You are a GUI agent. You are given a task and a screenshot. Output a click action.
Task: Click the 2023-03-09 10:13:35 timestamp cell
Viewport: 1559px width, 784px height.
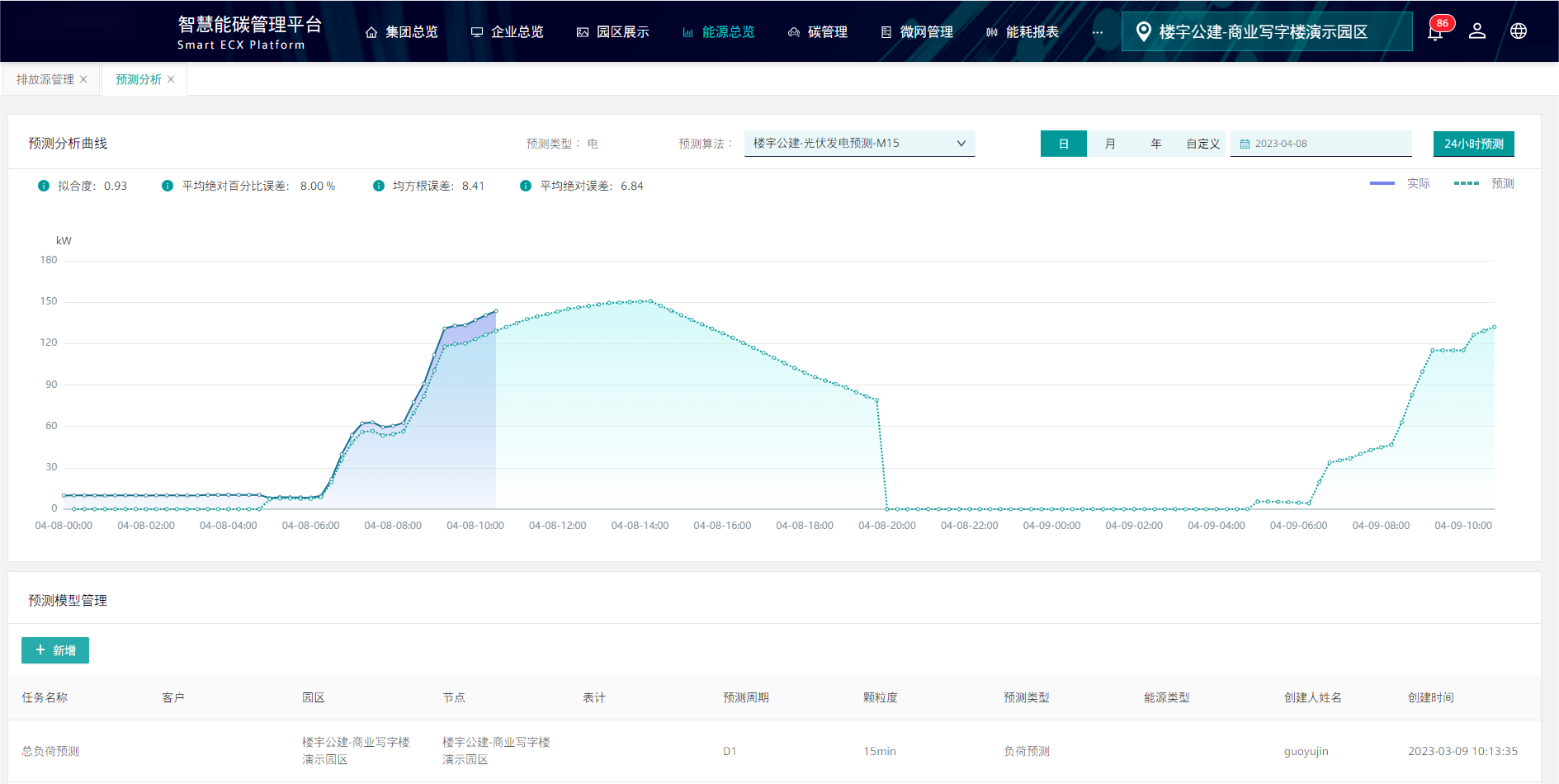tap(1462, 751)
